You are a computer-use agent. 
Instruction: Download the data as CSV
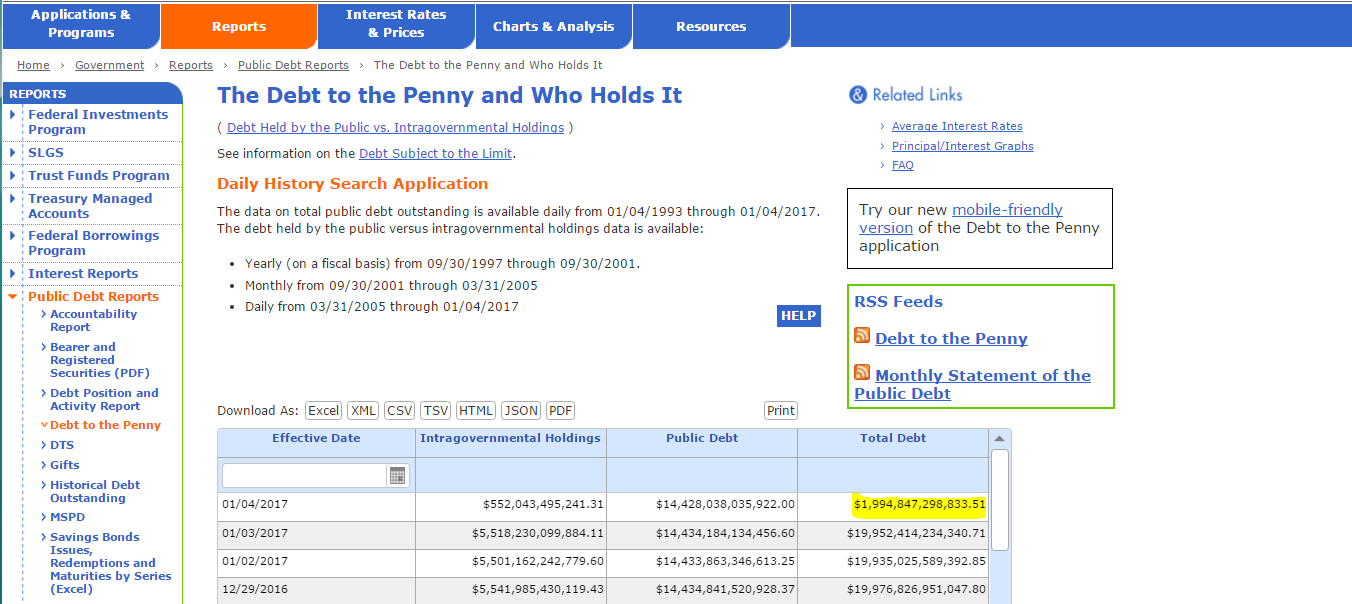[400, 411]
